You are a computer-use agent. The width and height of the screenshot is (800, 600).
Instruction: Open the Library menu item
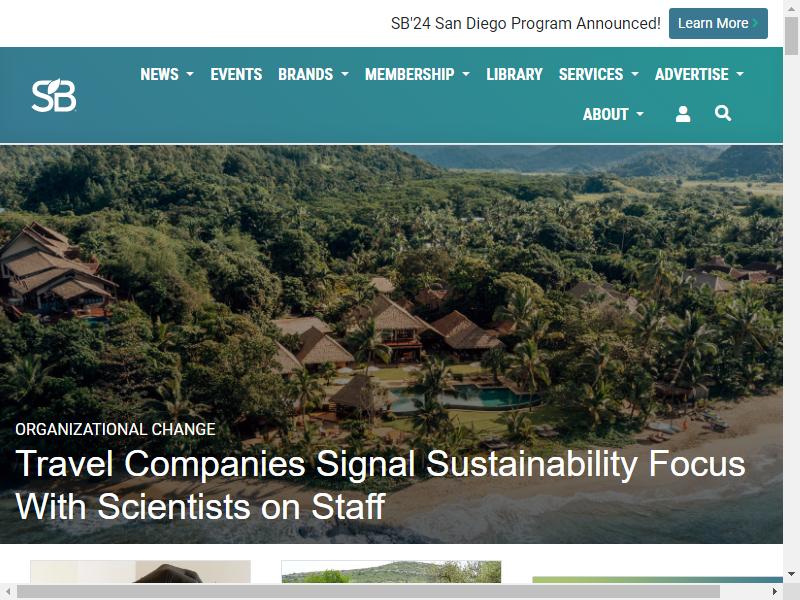(514, 74)
